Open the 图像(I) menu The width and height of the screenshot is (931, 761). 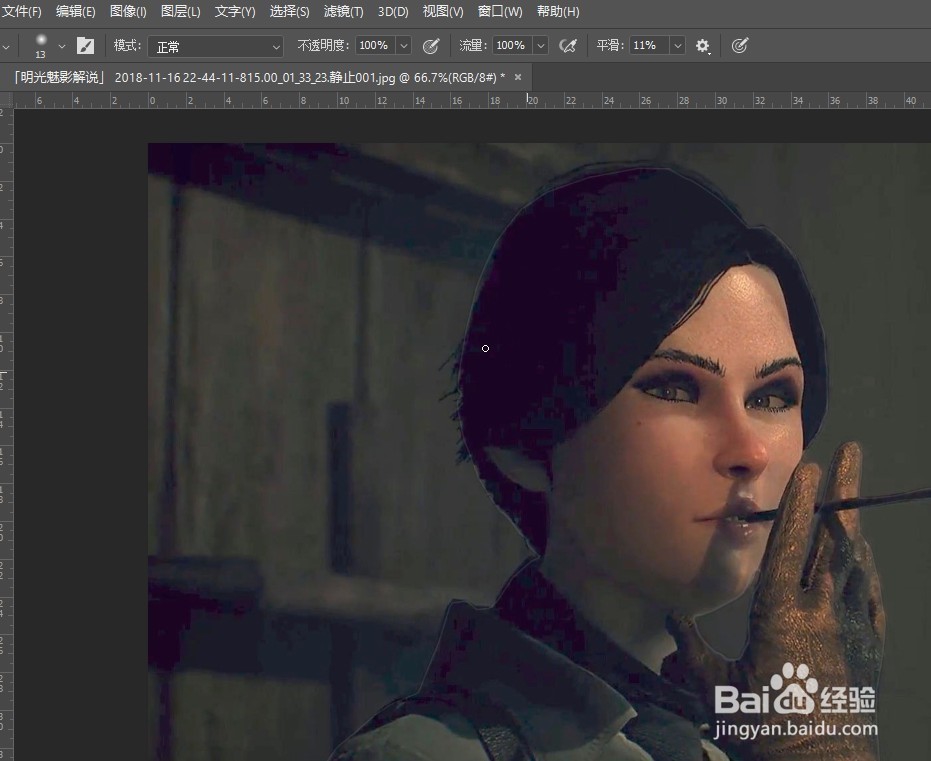(x=128, y=11)
